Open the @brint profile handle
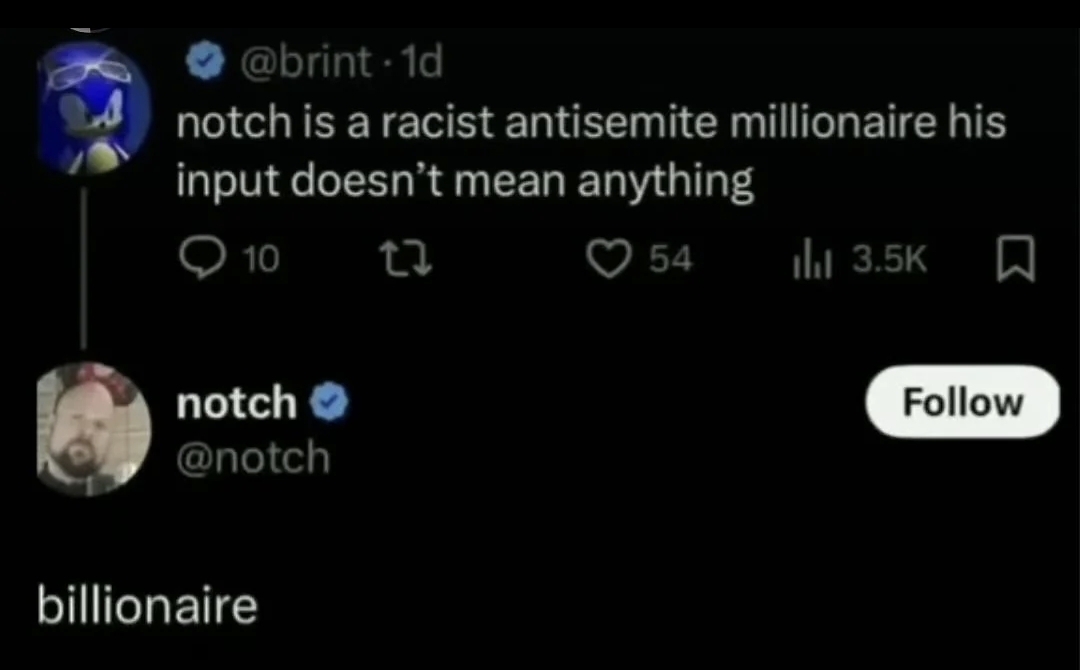Image resolution: width=1080 pixels, height=670 pixels. point(299,63)
